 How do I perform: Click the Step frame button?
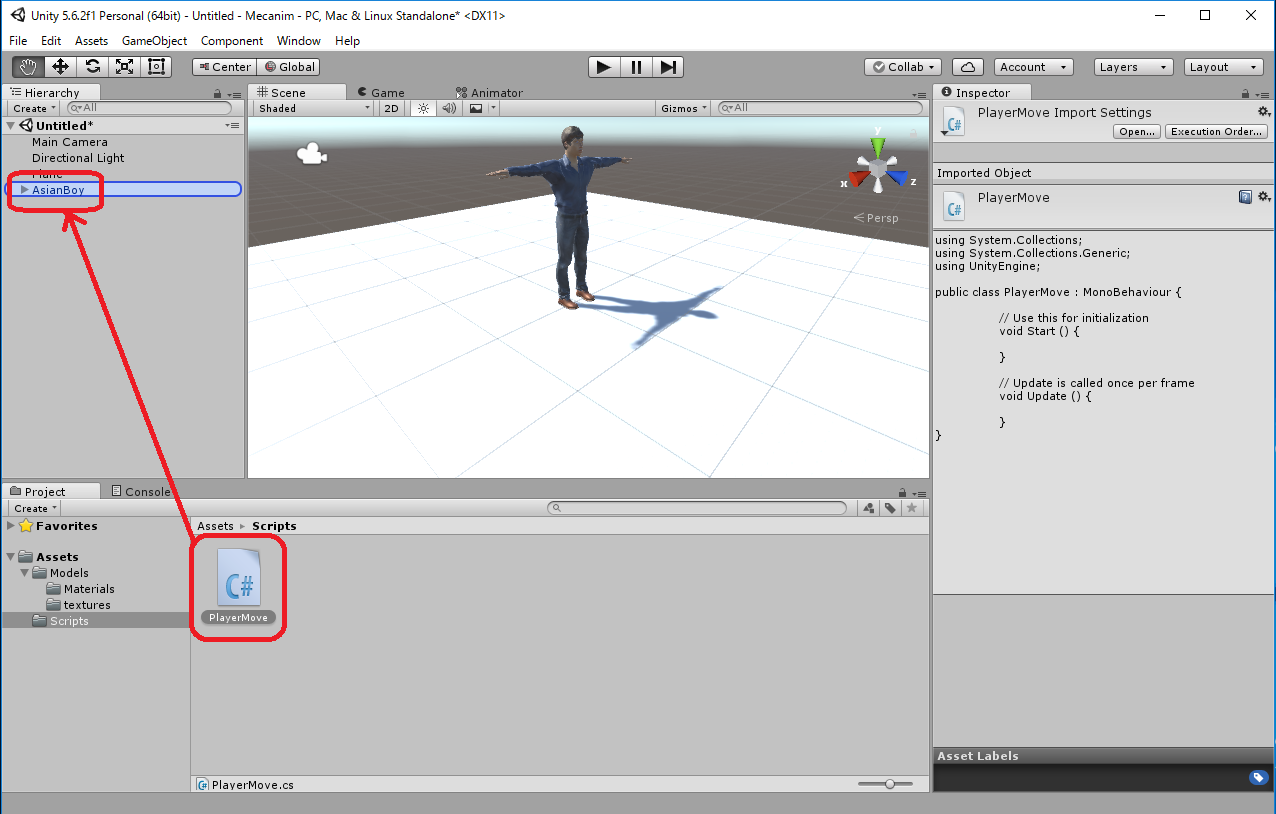pyautogui.click(x=669, y=67)
